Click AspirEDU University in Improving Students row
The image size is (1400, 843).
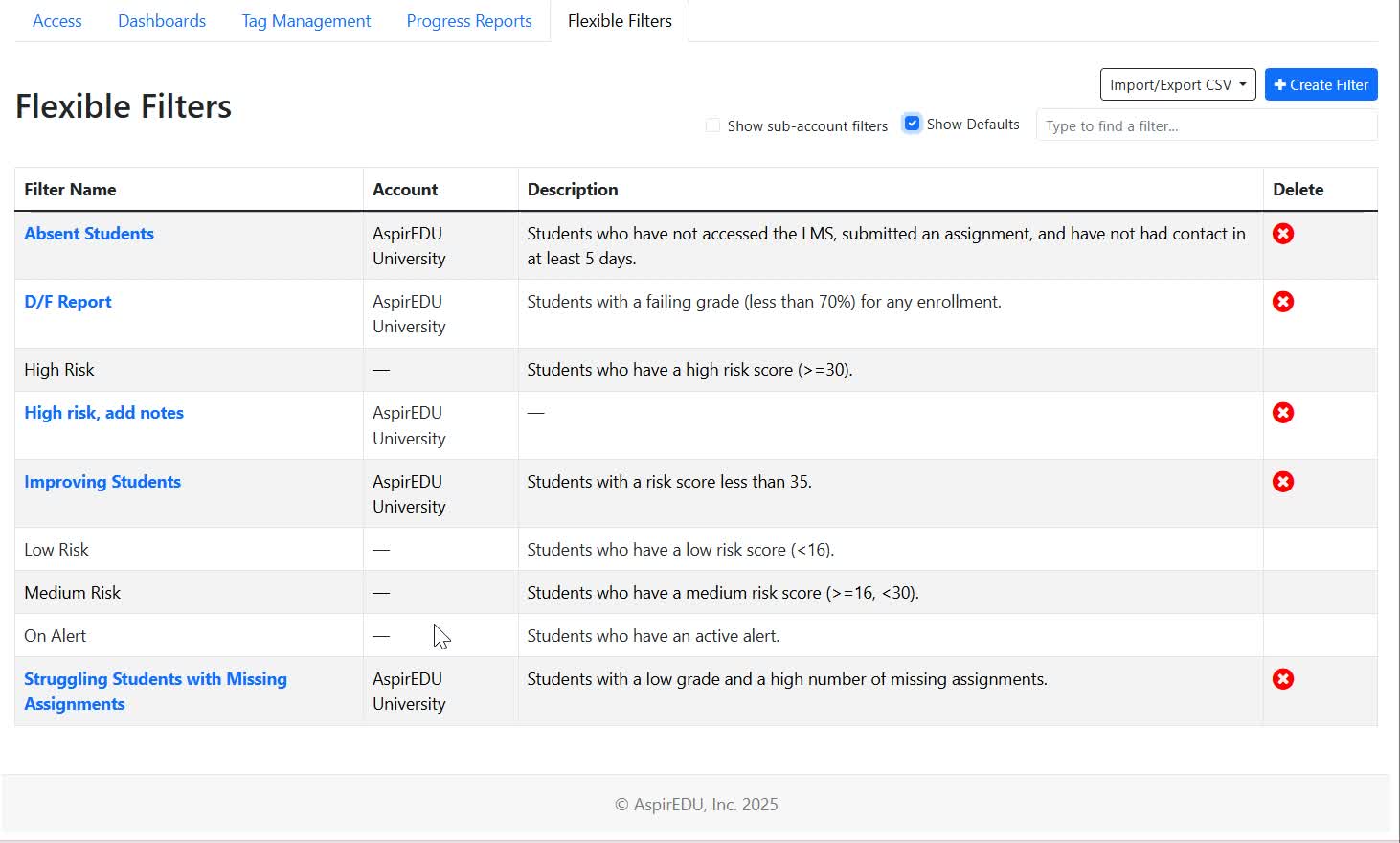(x=409, y=494)
